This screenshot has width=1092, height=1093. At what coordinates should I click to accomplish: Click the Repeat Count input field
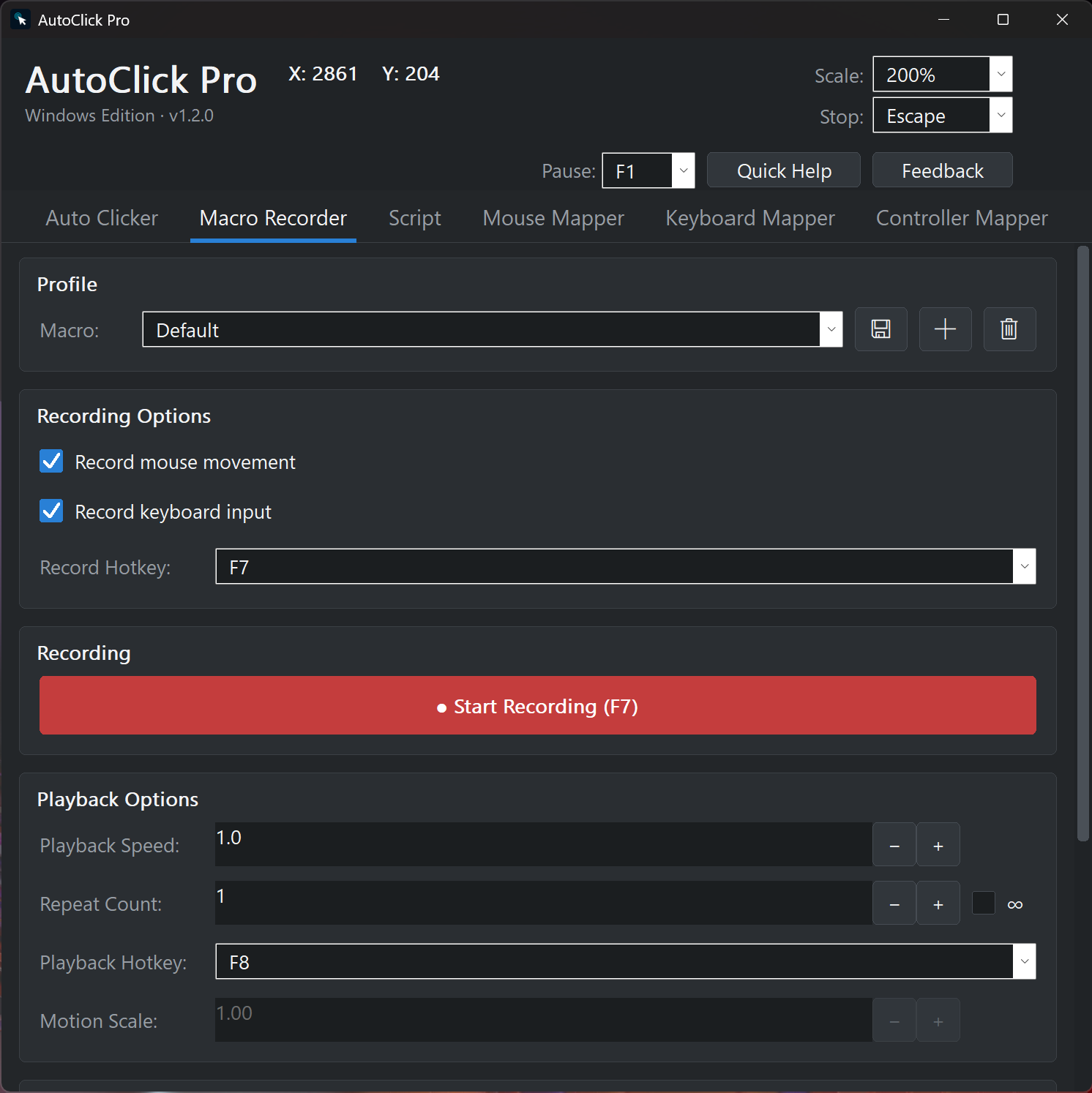click(543, 903)
